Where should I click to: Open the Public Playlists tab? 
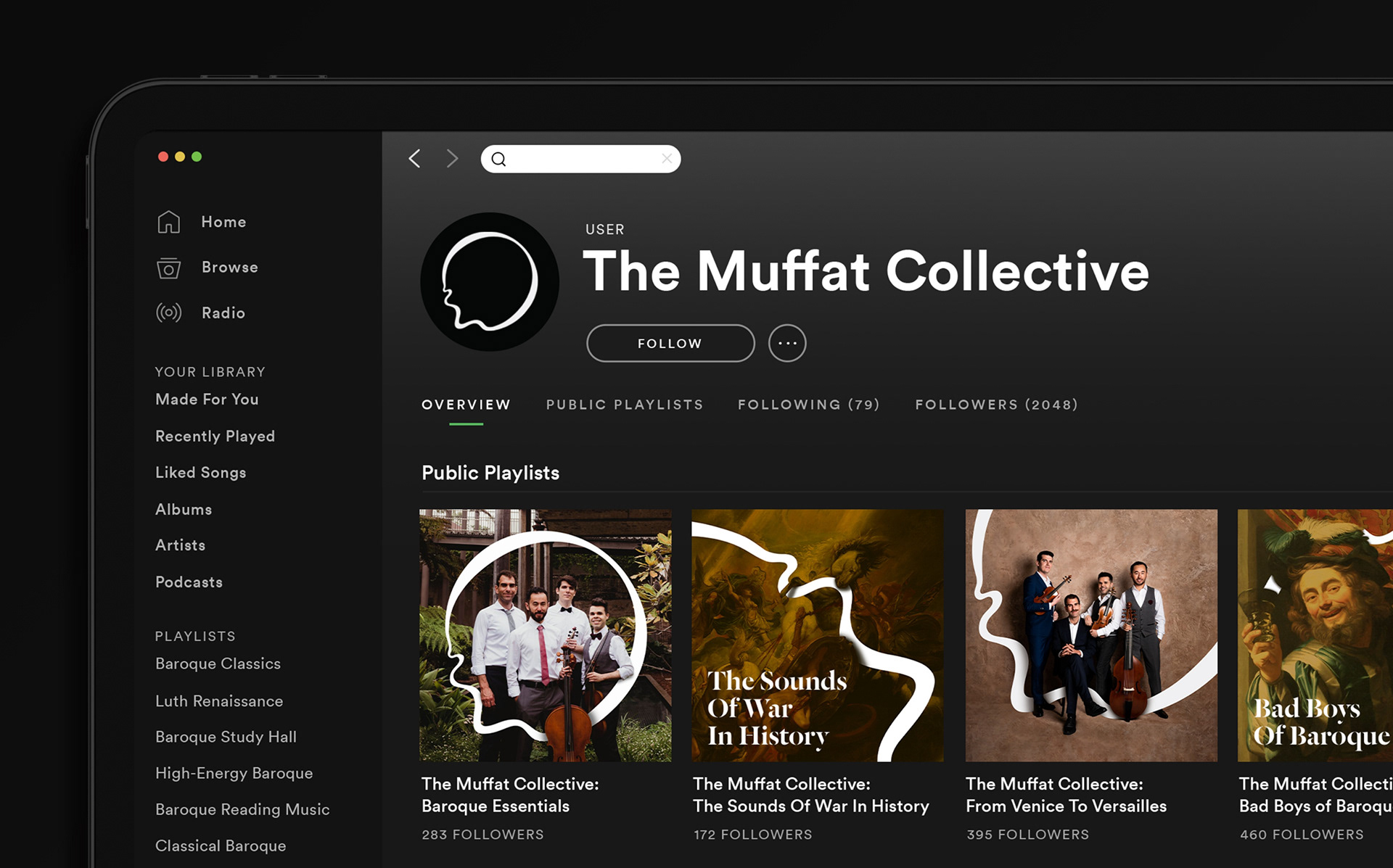coord(625,405)
